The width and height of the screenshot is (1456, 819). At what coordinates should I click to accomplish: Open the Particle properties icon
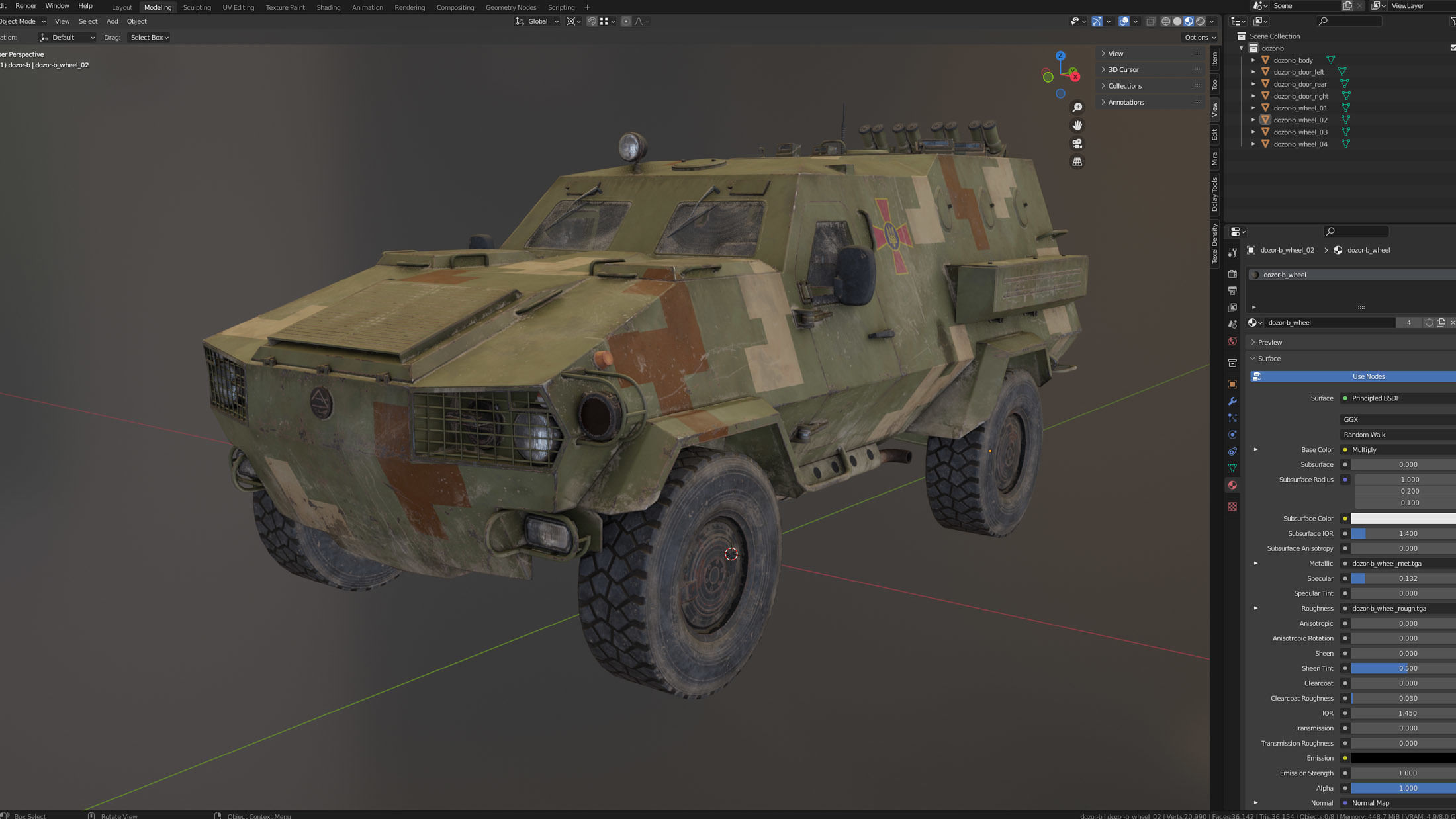[1232, 418]
